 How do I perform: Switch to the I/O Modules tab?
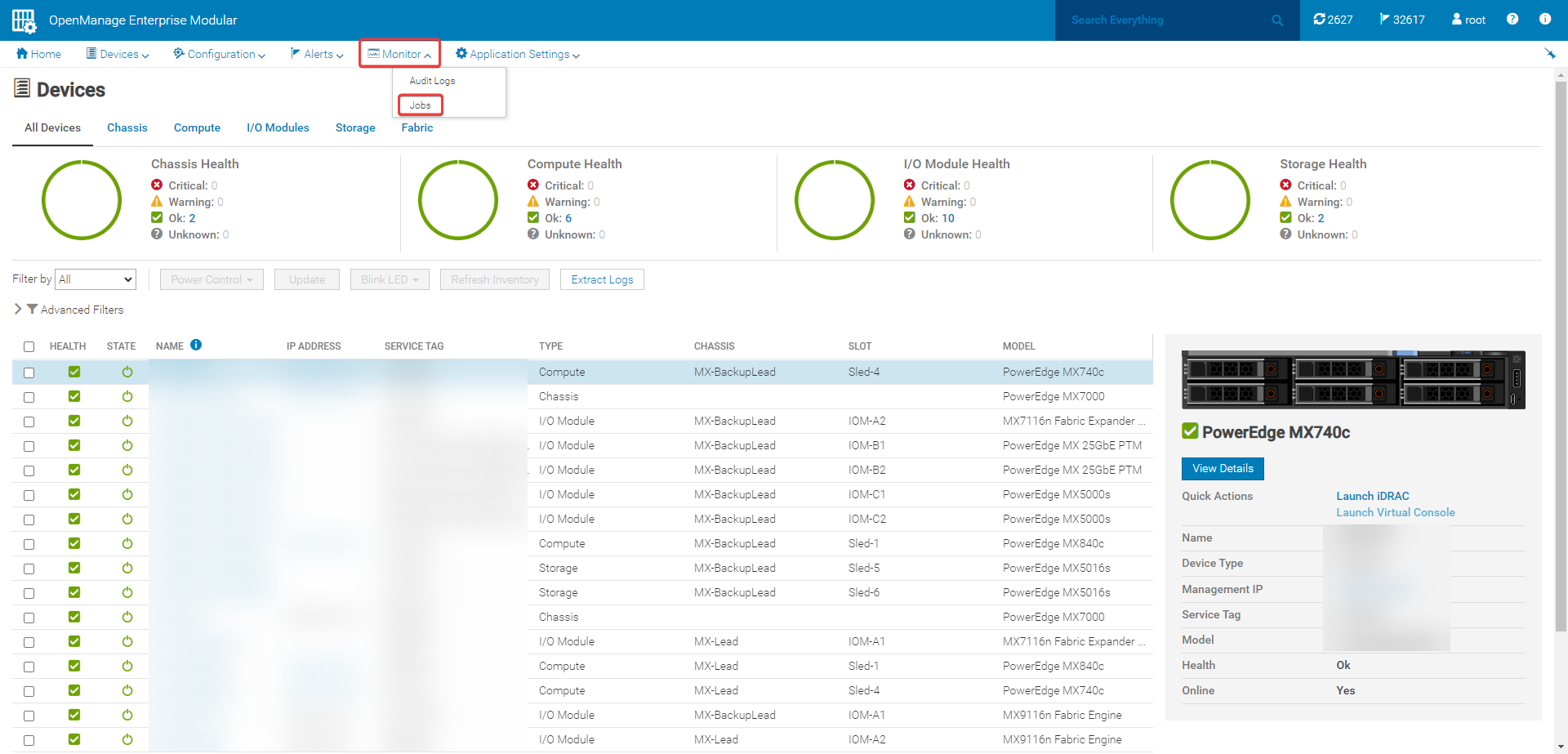(x=278, y=127)
